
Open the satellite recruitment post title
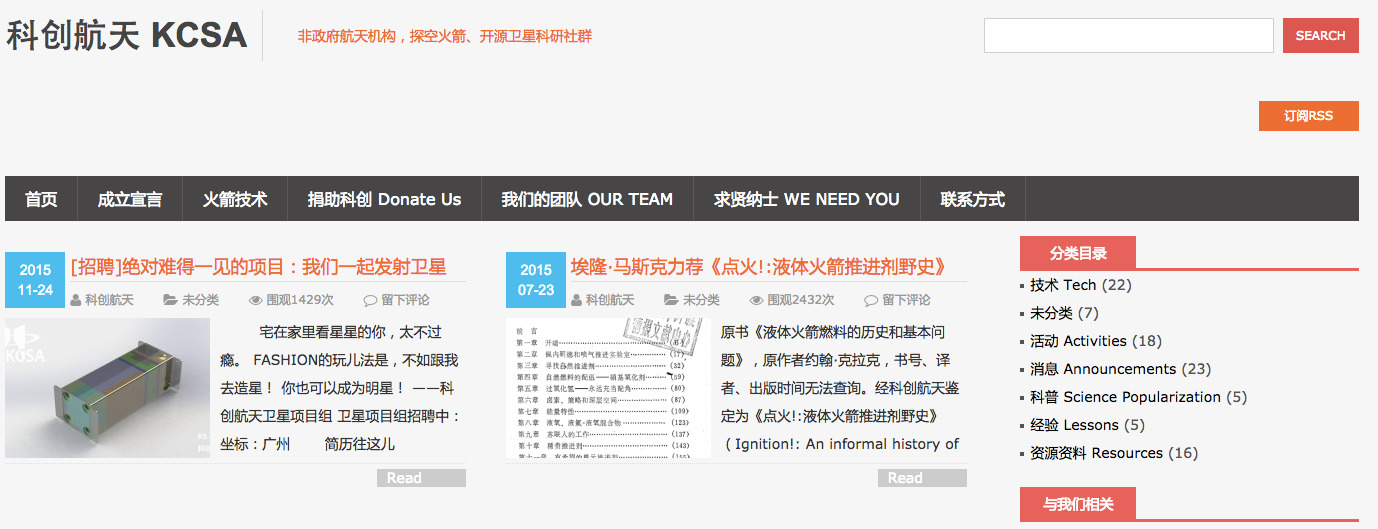pyautogui.click(x=258, y=267)
